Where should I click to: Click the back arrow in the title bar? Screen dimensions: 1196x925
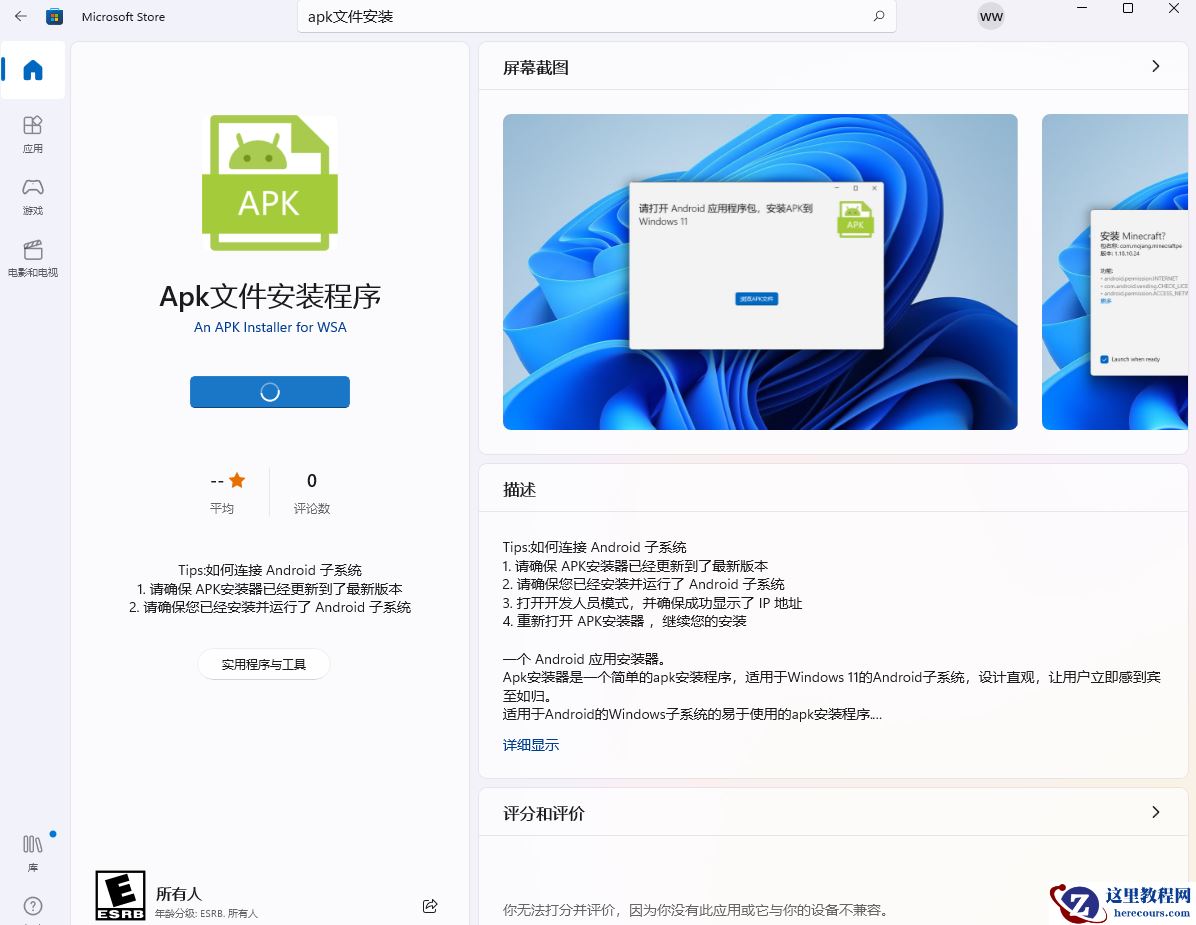(x=20, y=16)
